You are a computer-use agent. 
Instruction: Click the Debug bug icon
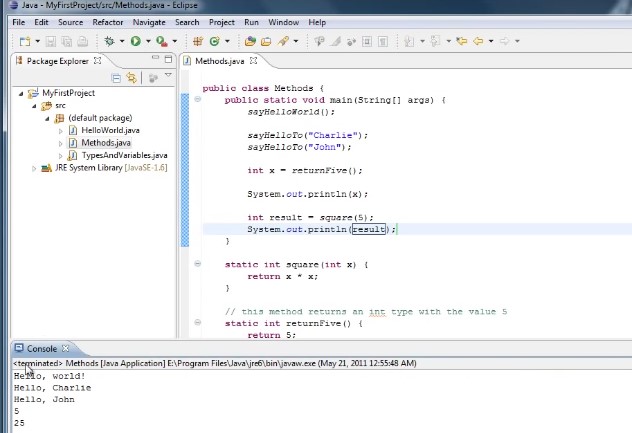click(x=109, y=41)
